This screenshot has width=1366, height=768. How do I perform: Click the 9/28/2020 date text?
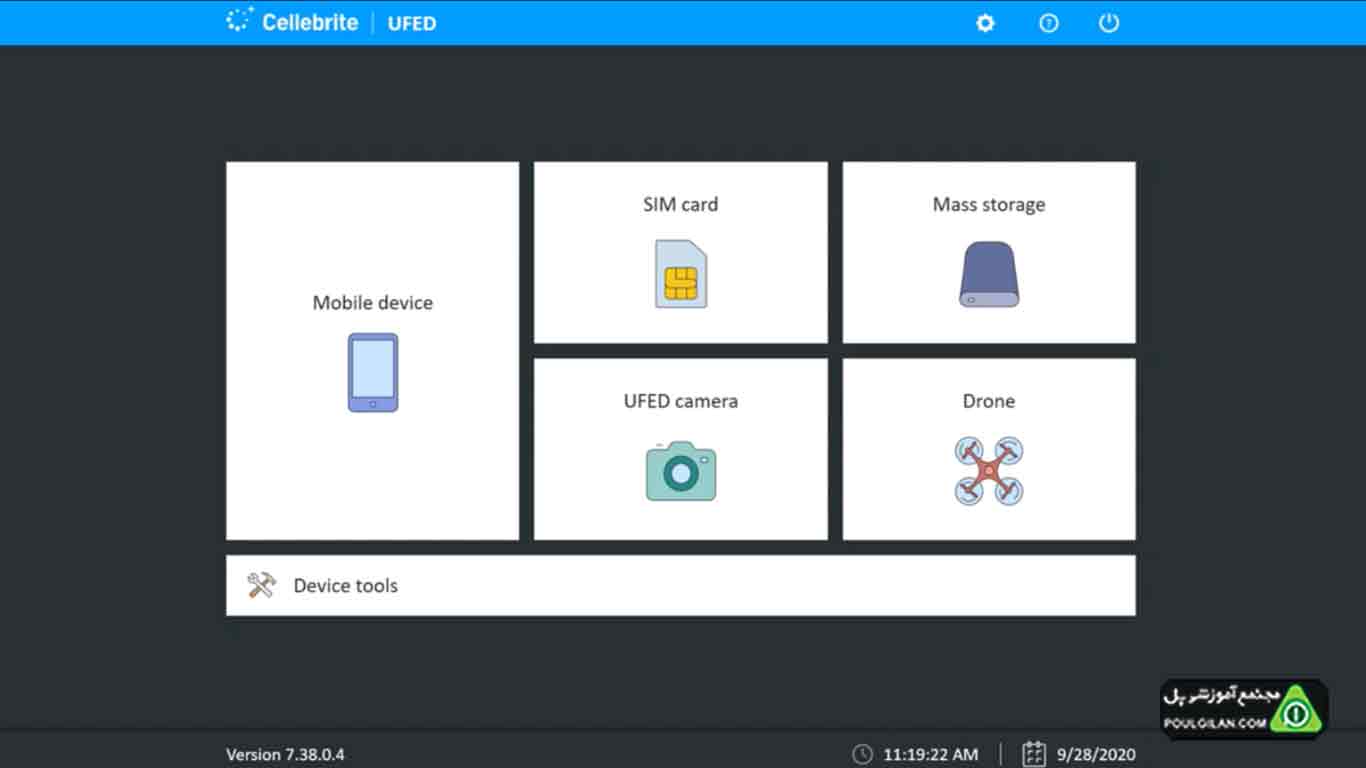[x=1096, y=755]
